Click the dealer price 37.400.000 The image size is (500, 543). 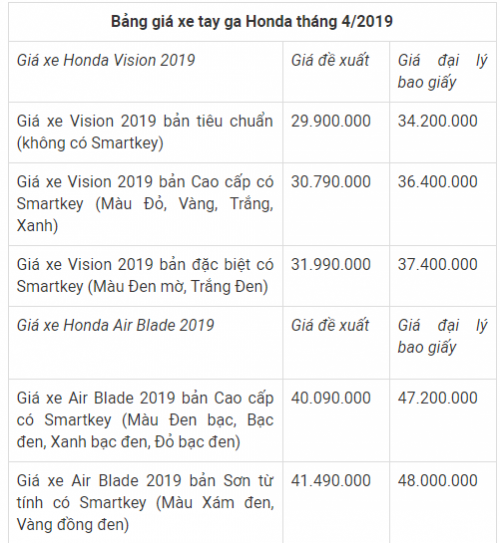[x=437, y=264]
